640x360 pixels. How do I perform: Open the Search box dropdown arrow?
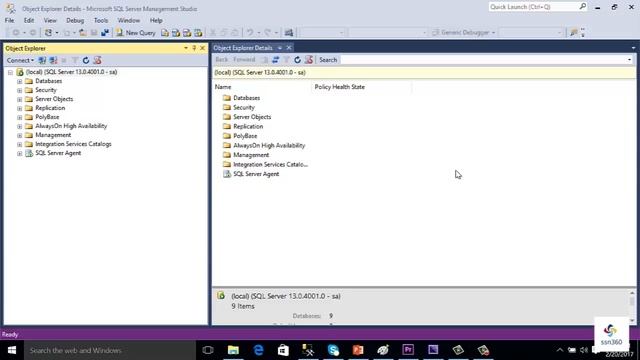coord(629,60)
